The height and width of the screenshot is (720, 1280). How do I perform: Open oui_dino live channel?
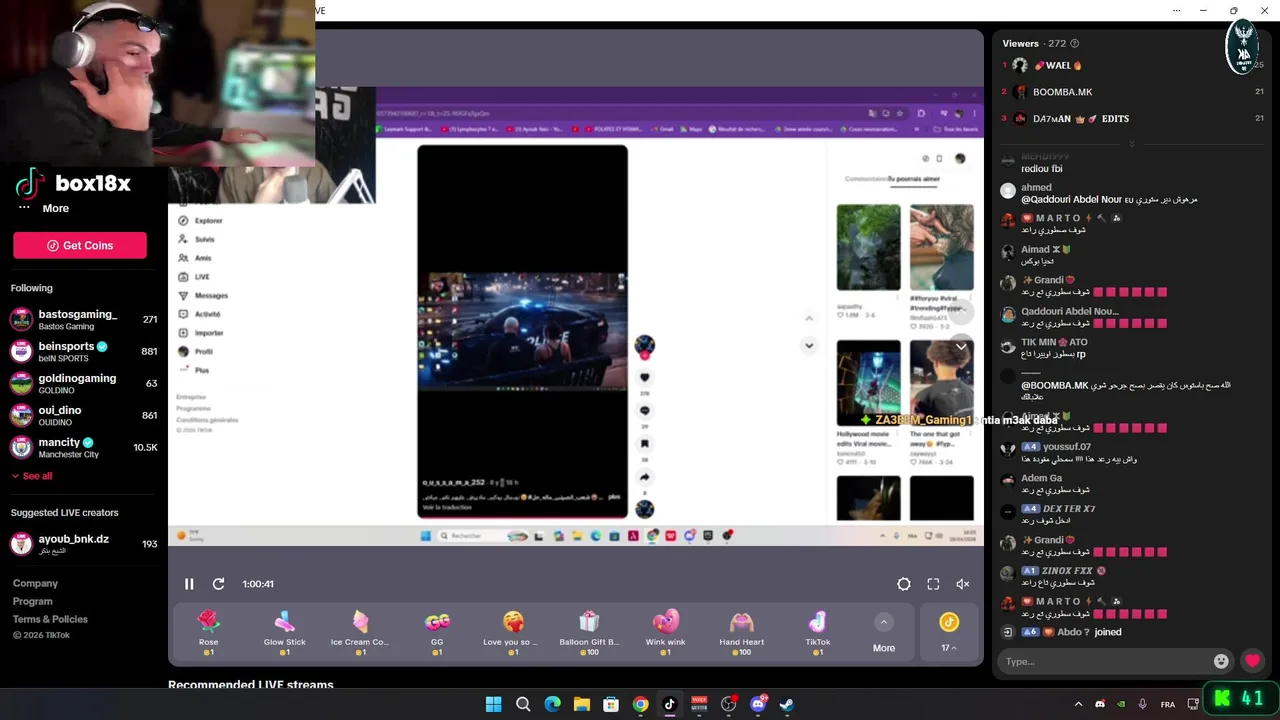tap(83, 416)
